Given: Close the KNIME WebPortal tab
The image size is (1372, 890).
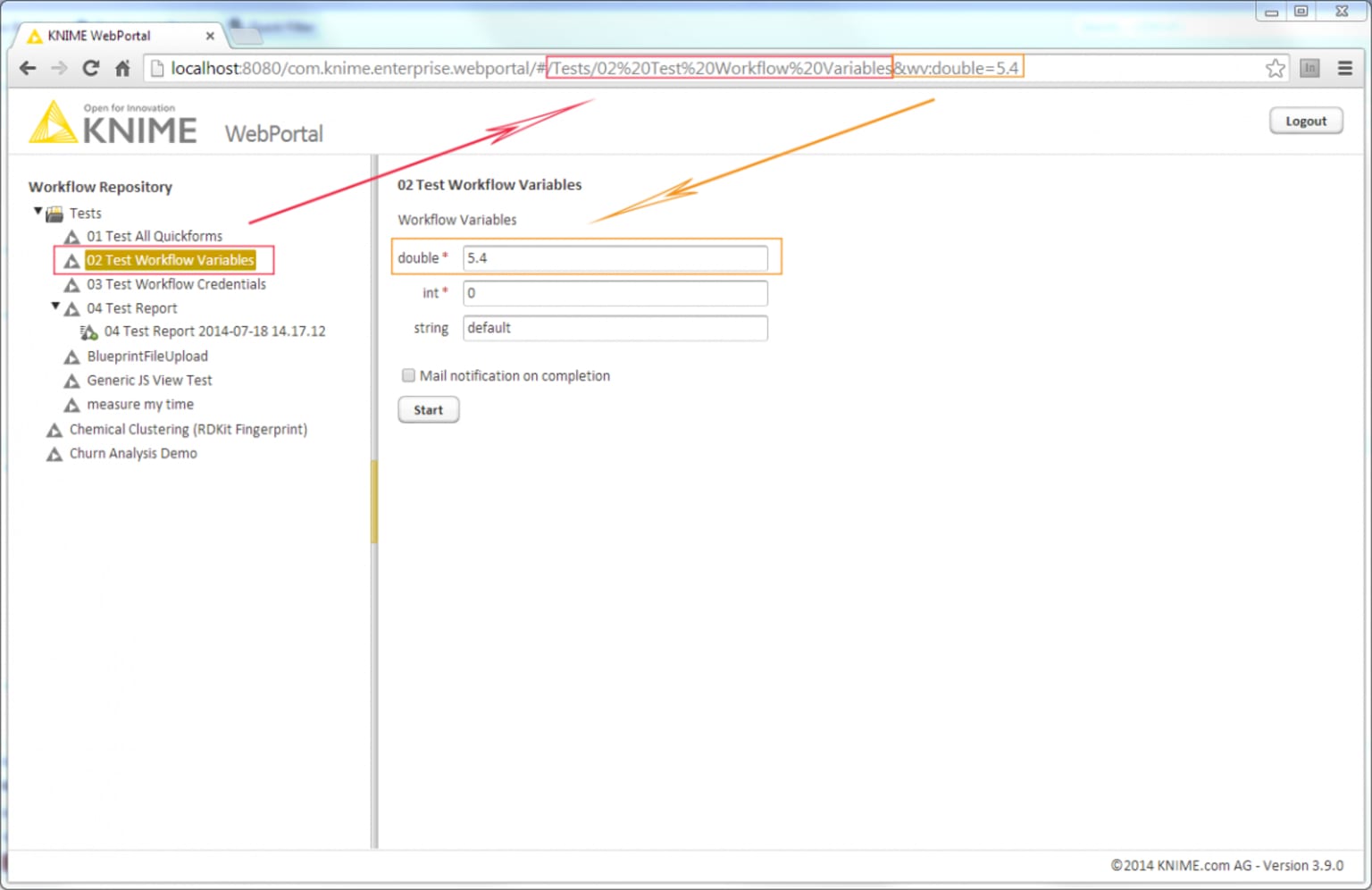Looking at the screenshot, I should point(210,36).
